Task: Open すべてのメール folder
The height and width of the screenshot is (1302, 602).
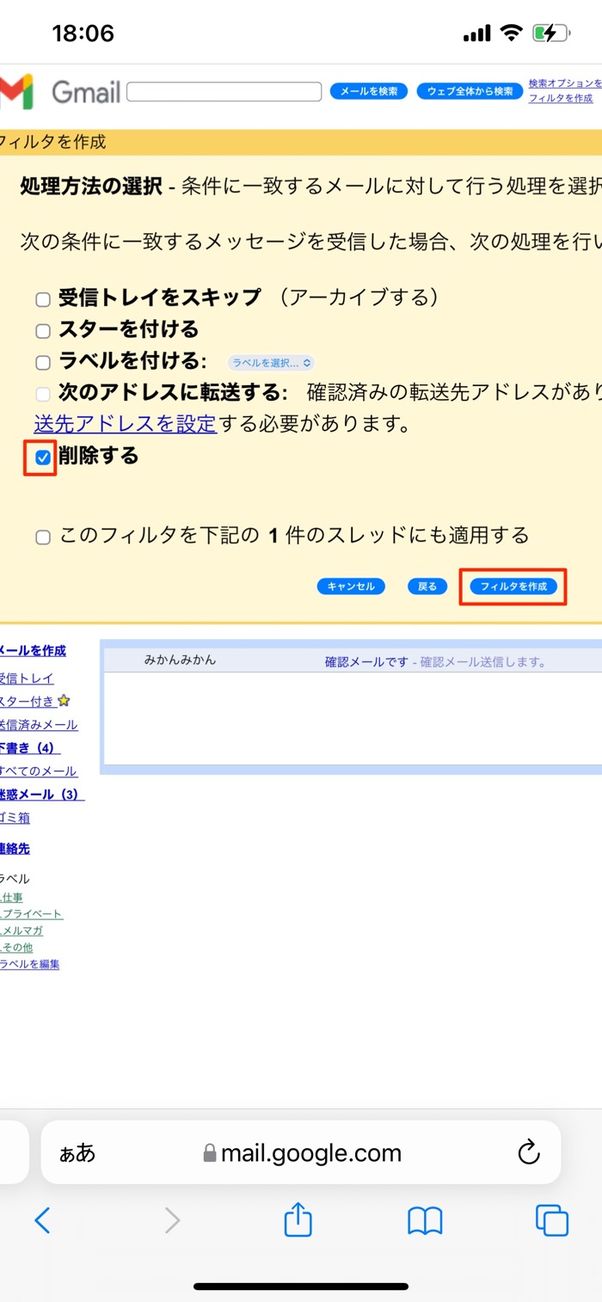Action: pos(38,771)
